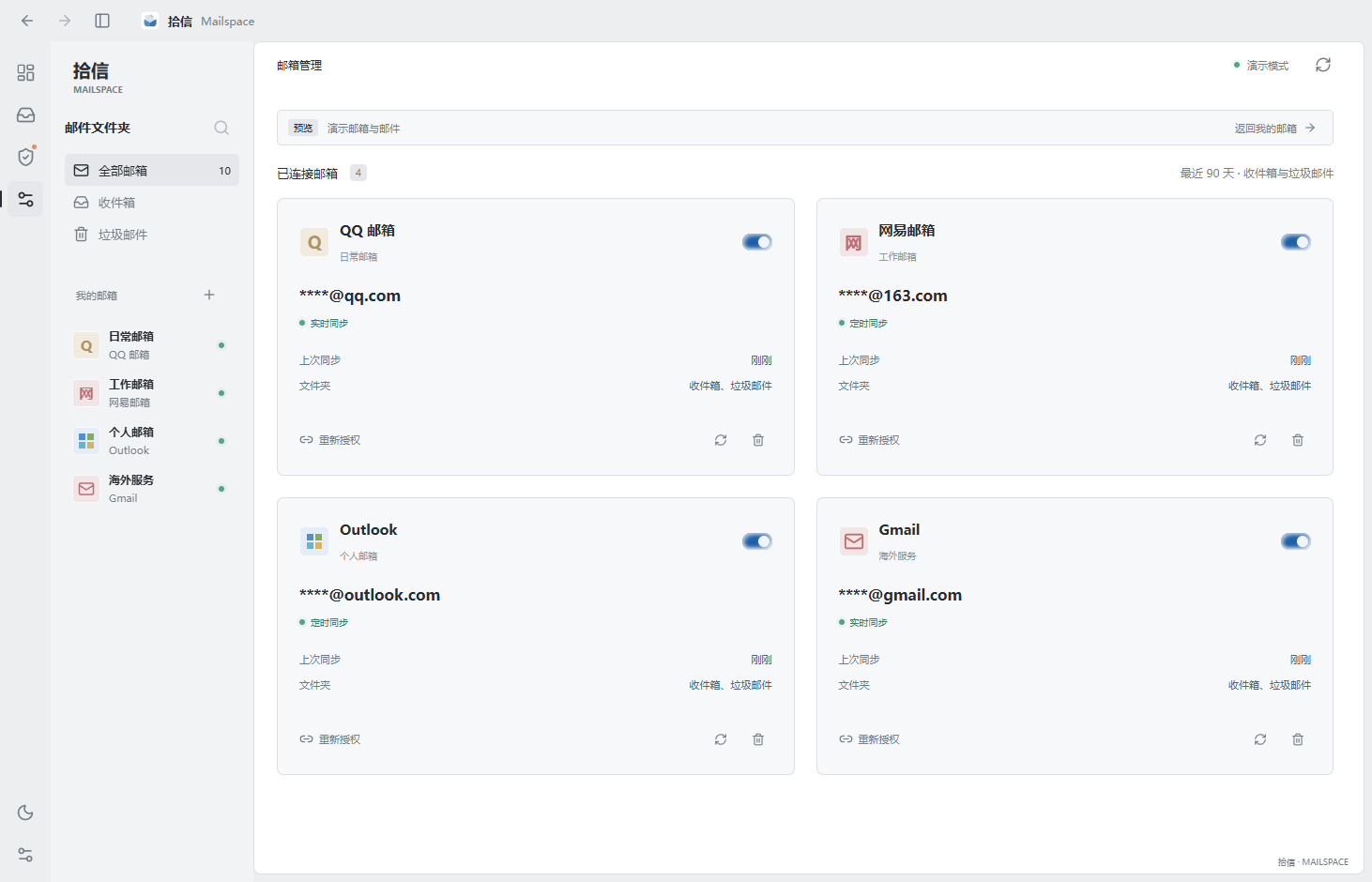This screenshot has height=882, width=1372.
Task: Click the ****@gmail.com address text
Action: point(900,595)
